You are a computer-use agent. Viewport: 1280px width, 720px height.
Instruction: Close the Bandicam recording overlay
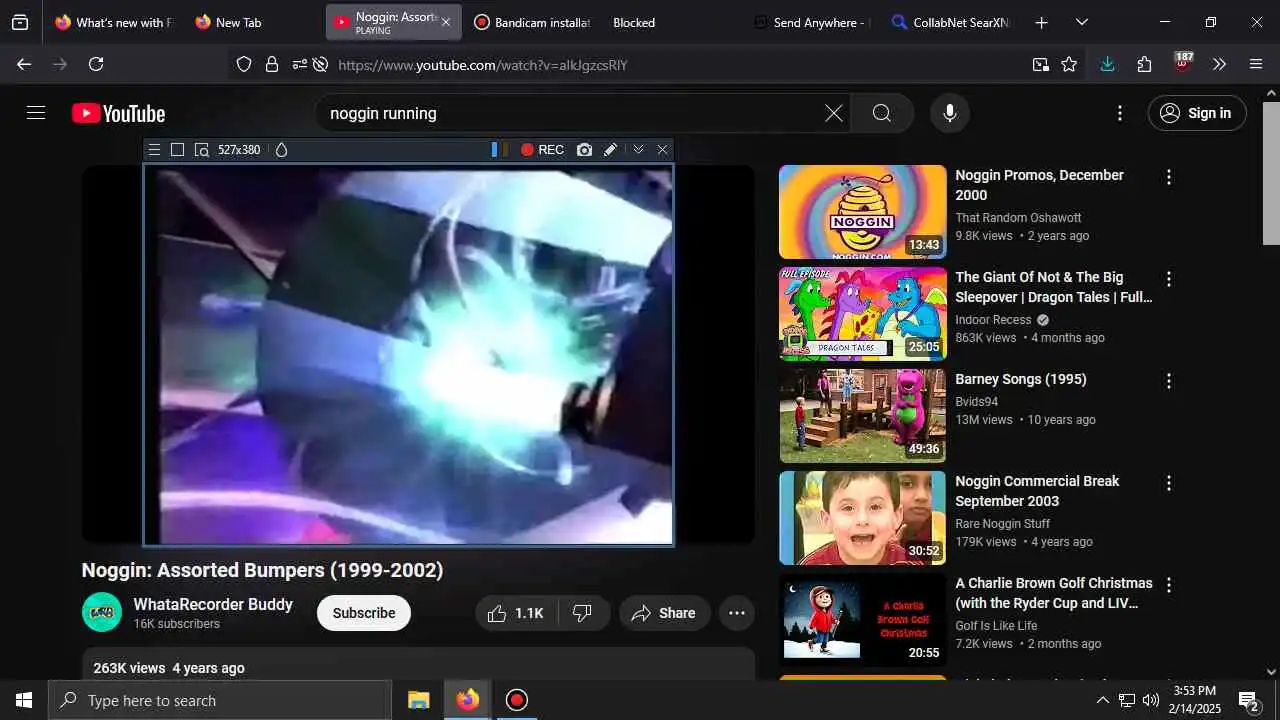(x=662, y=150)
